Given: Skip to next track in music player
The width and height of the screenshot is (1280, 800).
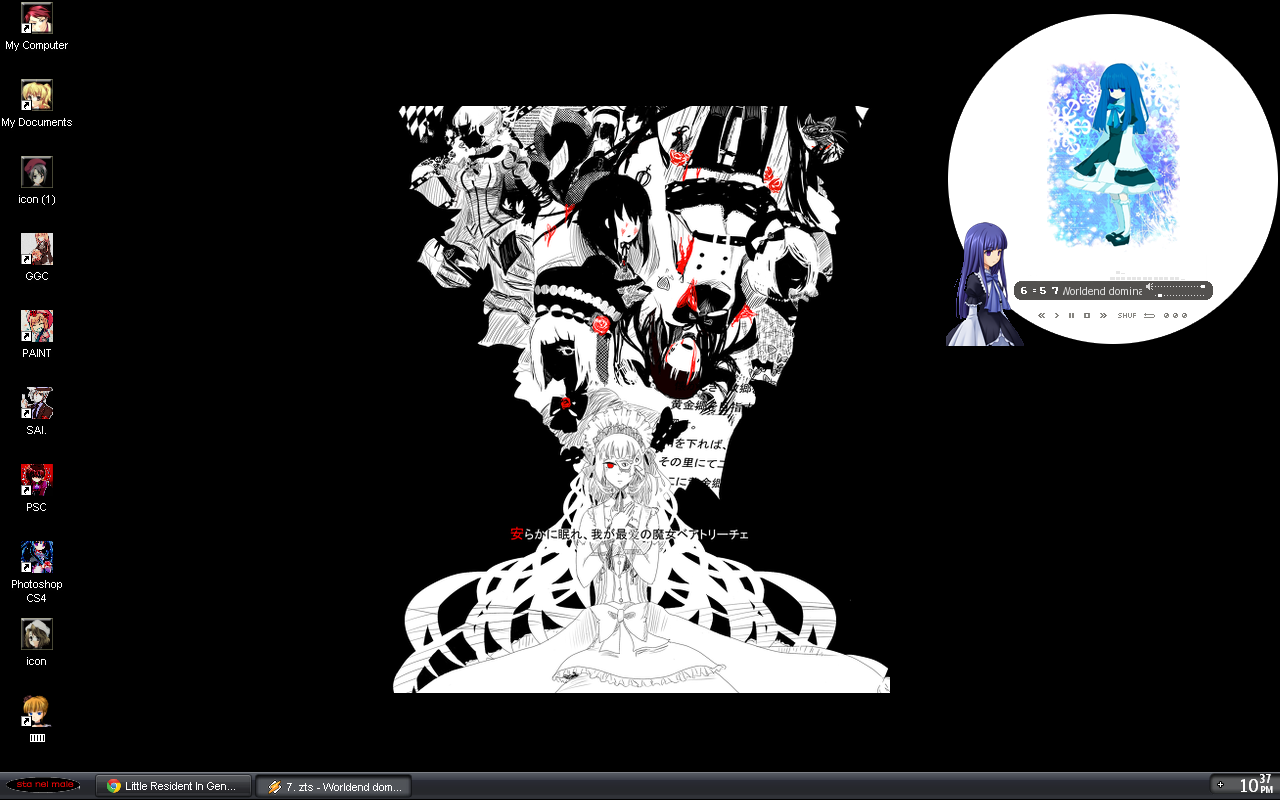Looking at the screenshot, I should tap(1103, 316).
